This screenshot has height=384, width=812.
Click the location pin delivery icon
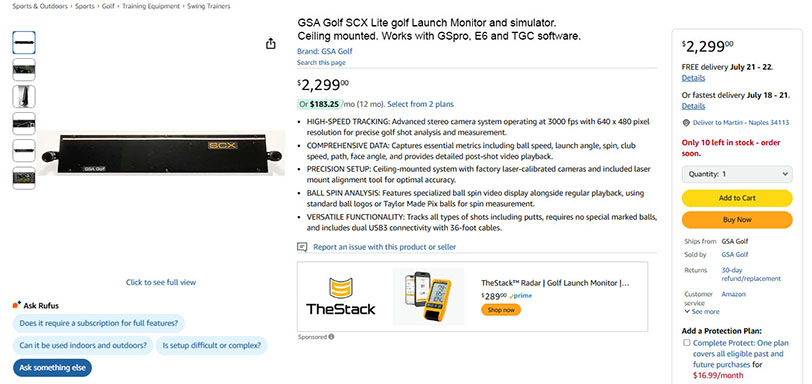686,123
